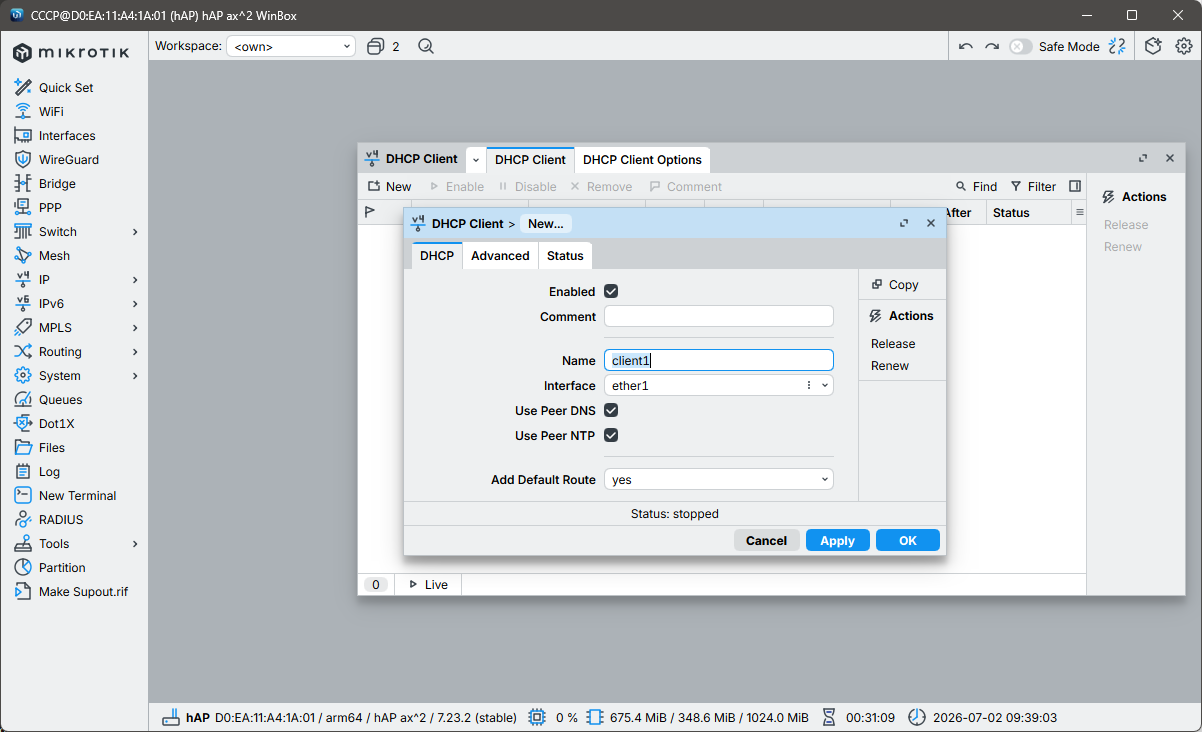
Task: Switch to the Status tab in dialog
Action: pos(565,255)
